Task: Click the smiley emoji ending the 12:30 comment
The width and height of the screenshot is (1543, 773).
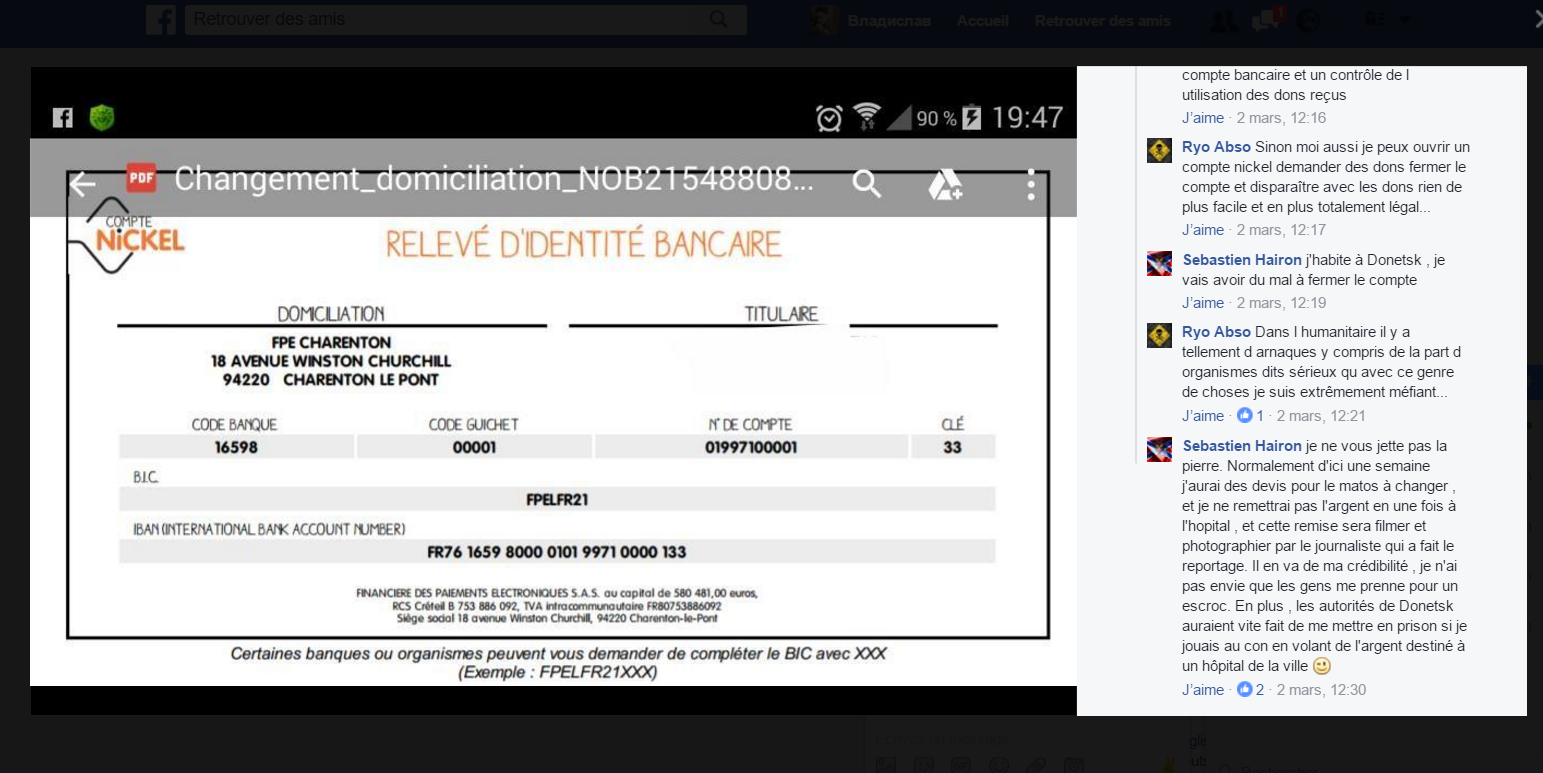Action: point(1322,666)
